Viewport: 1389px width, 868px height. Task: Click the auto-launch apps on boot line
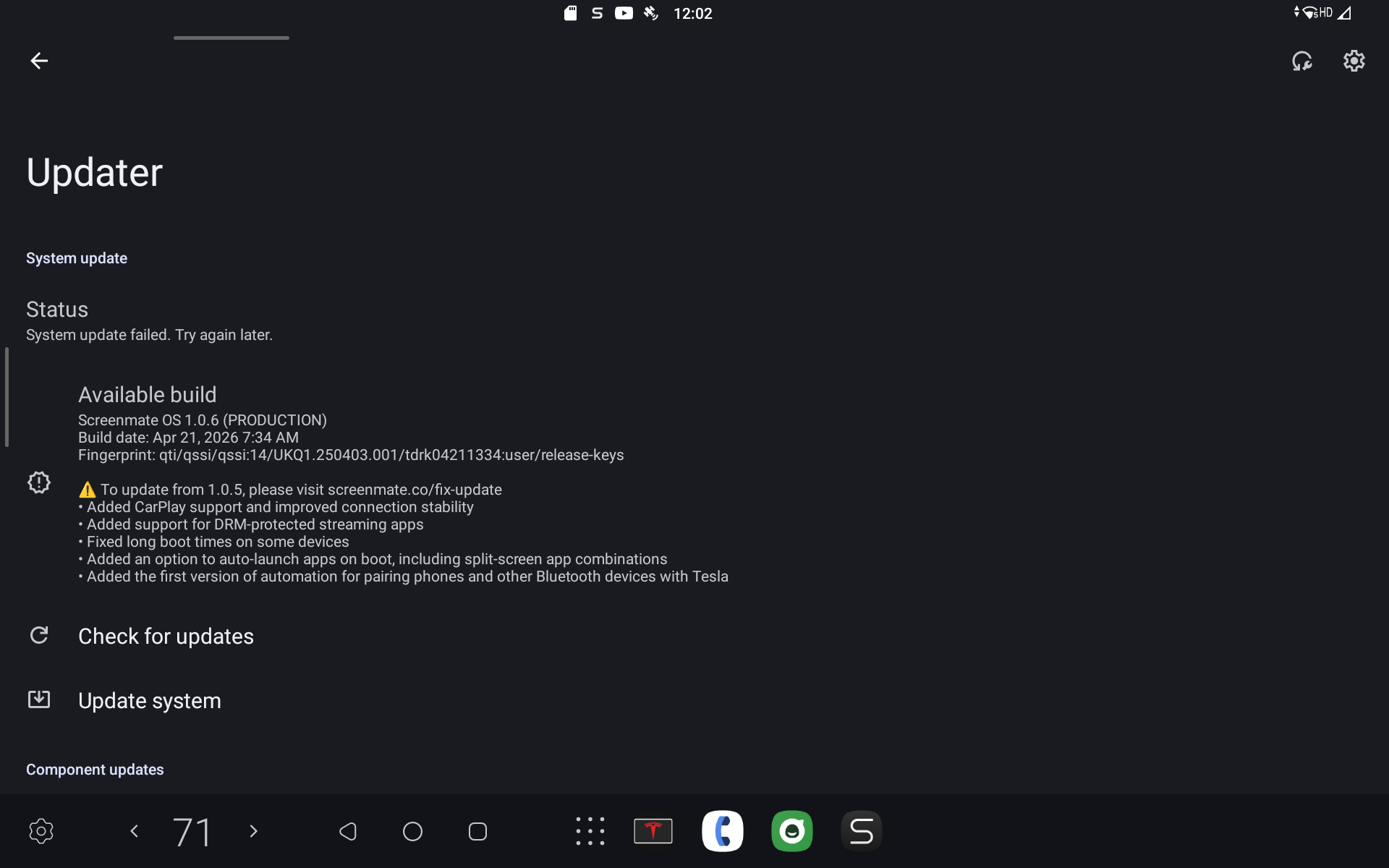pos(373,559)
